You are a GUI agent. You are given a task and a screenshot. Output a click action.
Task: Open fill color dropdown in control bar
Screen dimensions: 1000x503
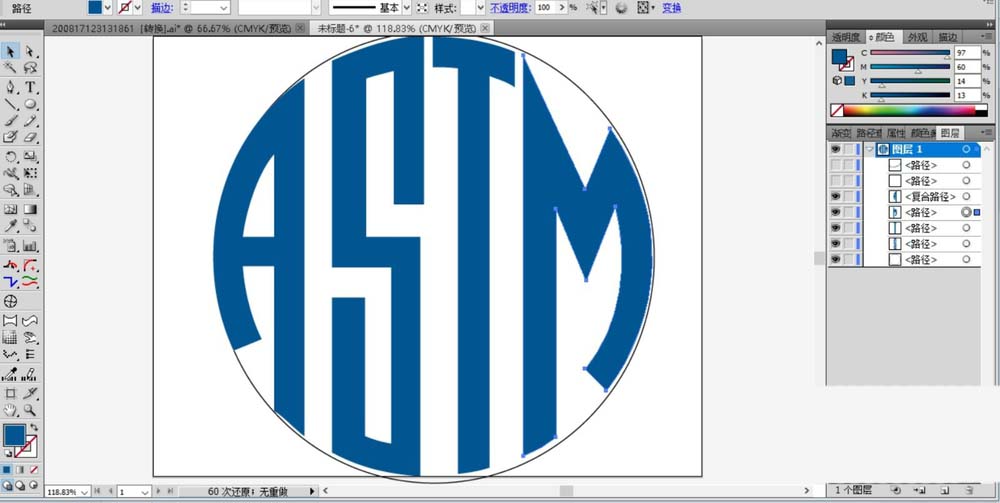(108, 8)
